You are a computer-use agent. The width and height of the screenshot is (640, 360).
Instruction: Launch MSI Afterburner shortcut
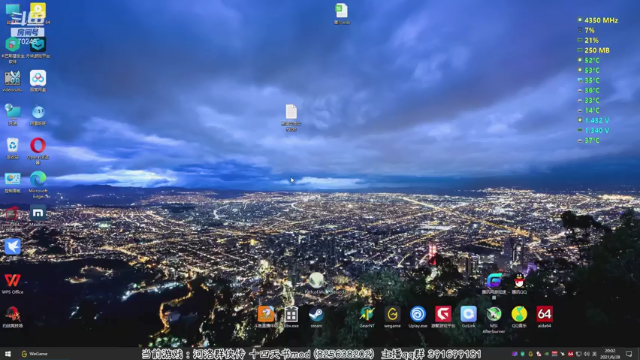pos(494,317)
